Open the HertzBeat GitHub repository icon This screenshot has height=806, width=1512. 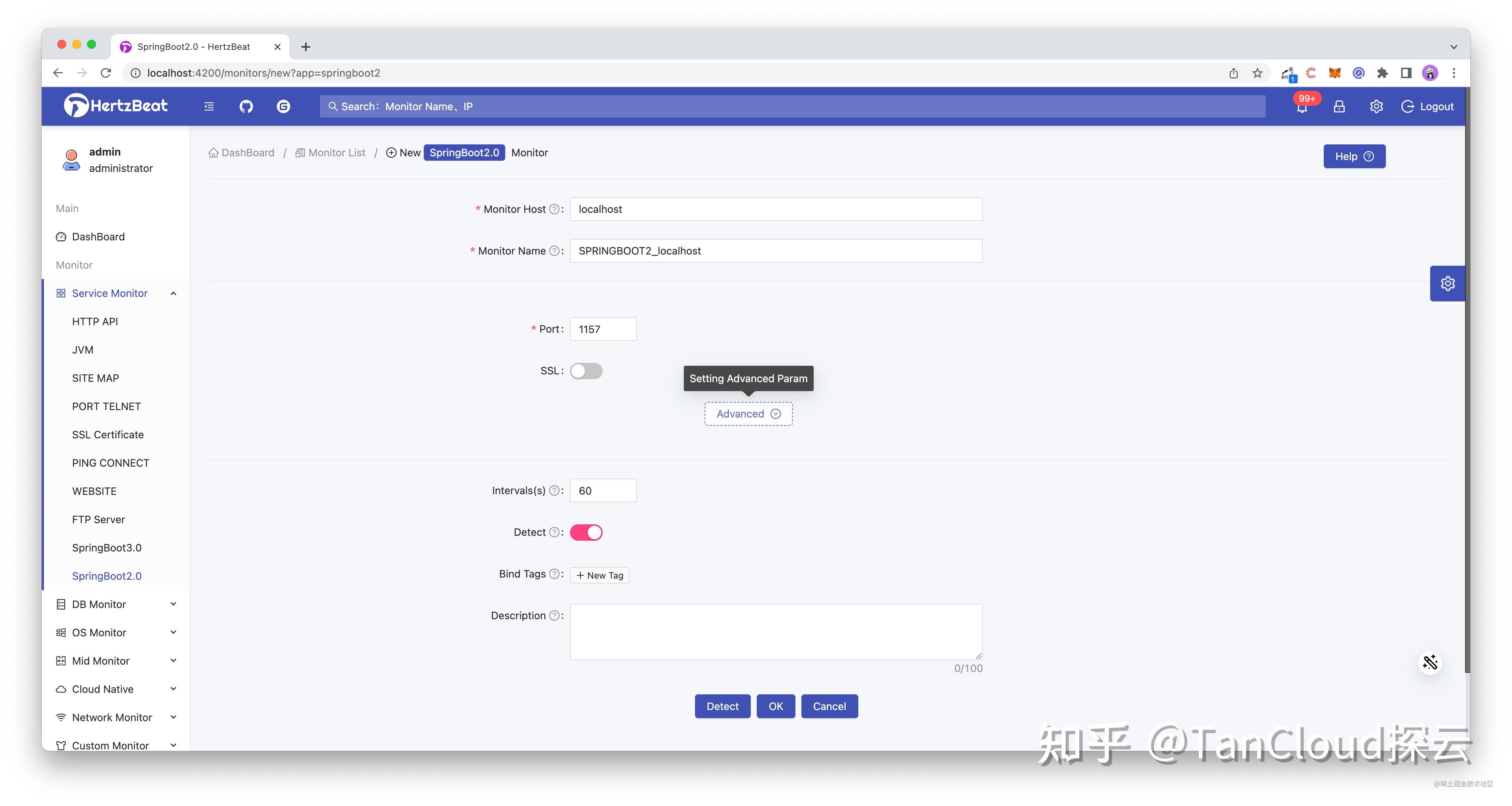pos(246,106)
